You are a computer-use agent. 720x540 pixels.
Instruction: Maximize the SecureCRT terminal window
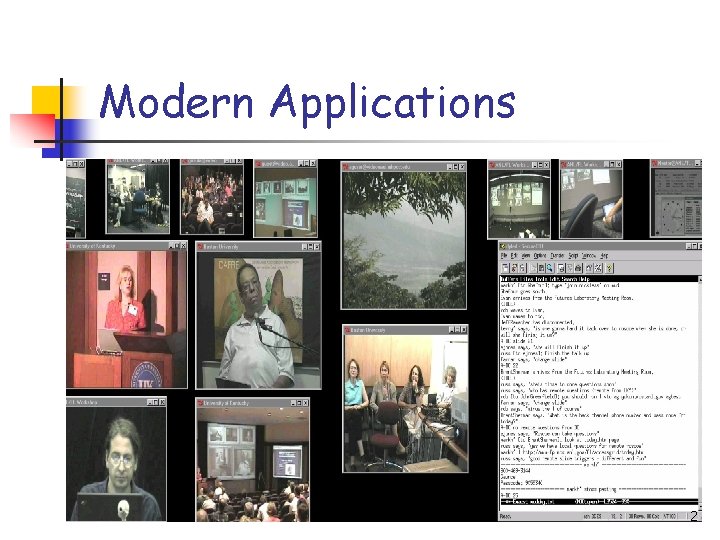click(x=694, y=247)
